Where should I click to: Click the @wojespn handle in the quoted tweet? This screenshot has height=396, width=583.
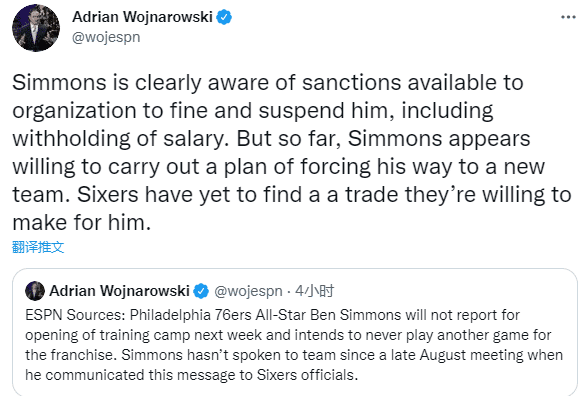(x=248, y=291)
